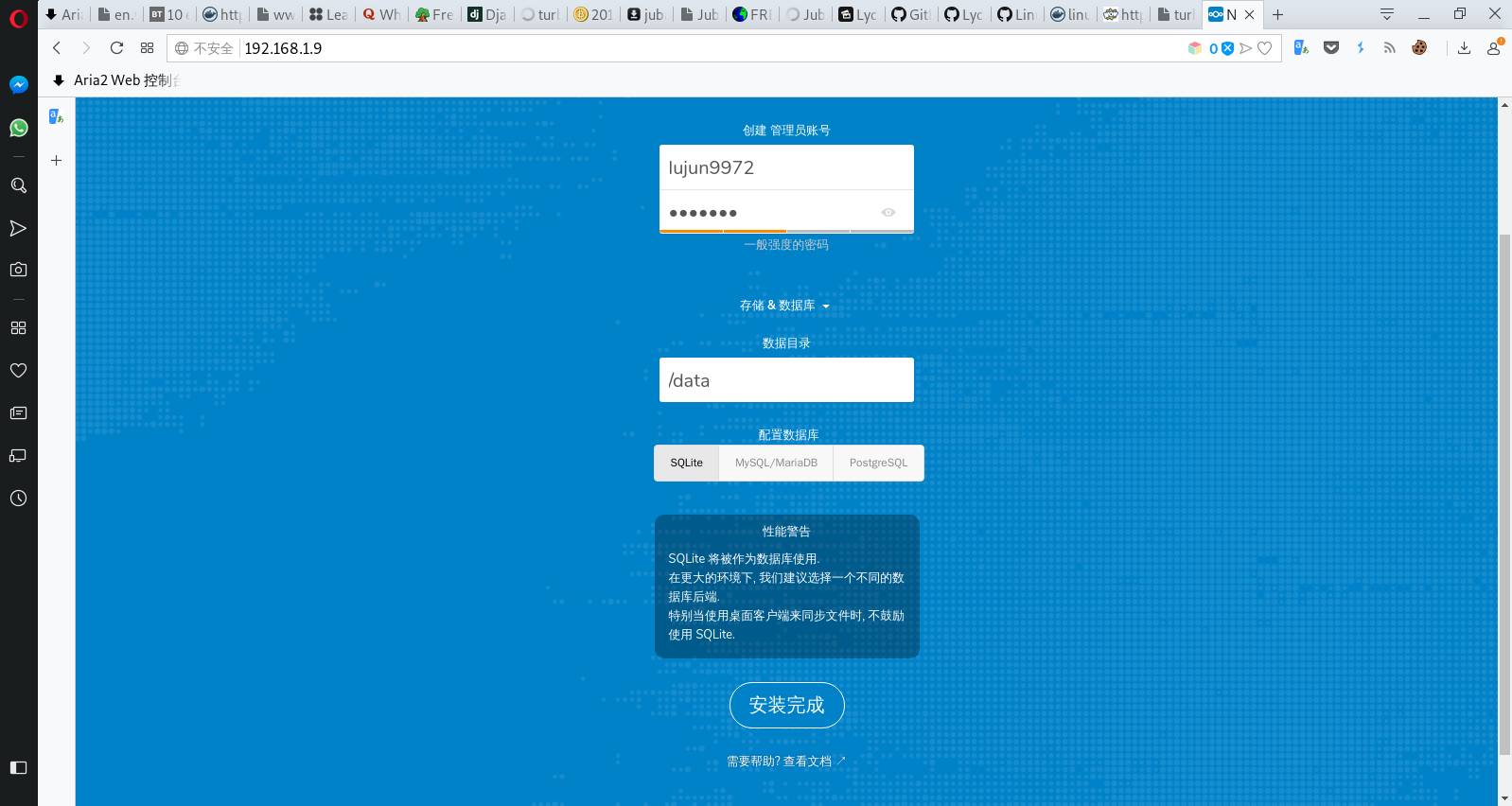
Task: Select MySQL/MariaDB database option
Action: point(776,463)
